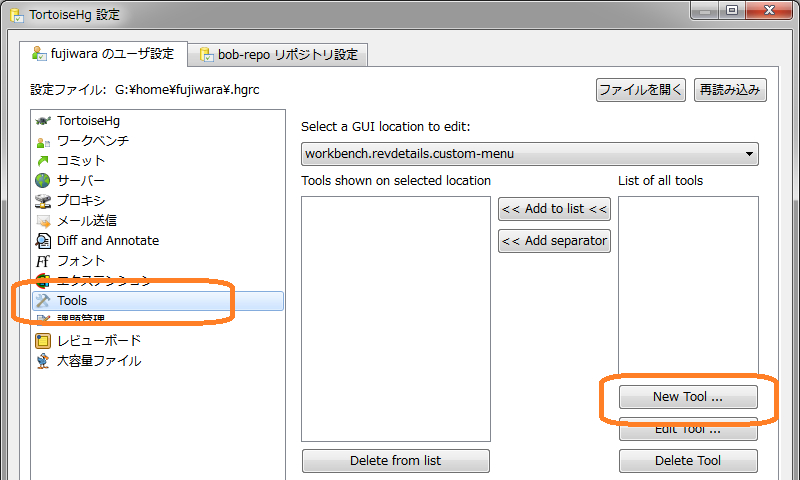
Task: Click the Ff フォント icon
Action: pyautogui.click(x=43, y=261)
